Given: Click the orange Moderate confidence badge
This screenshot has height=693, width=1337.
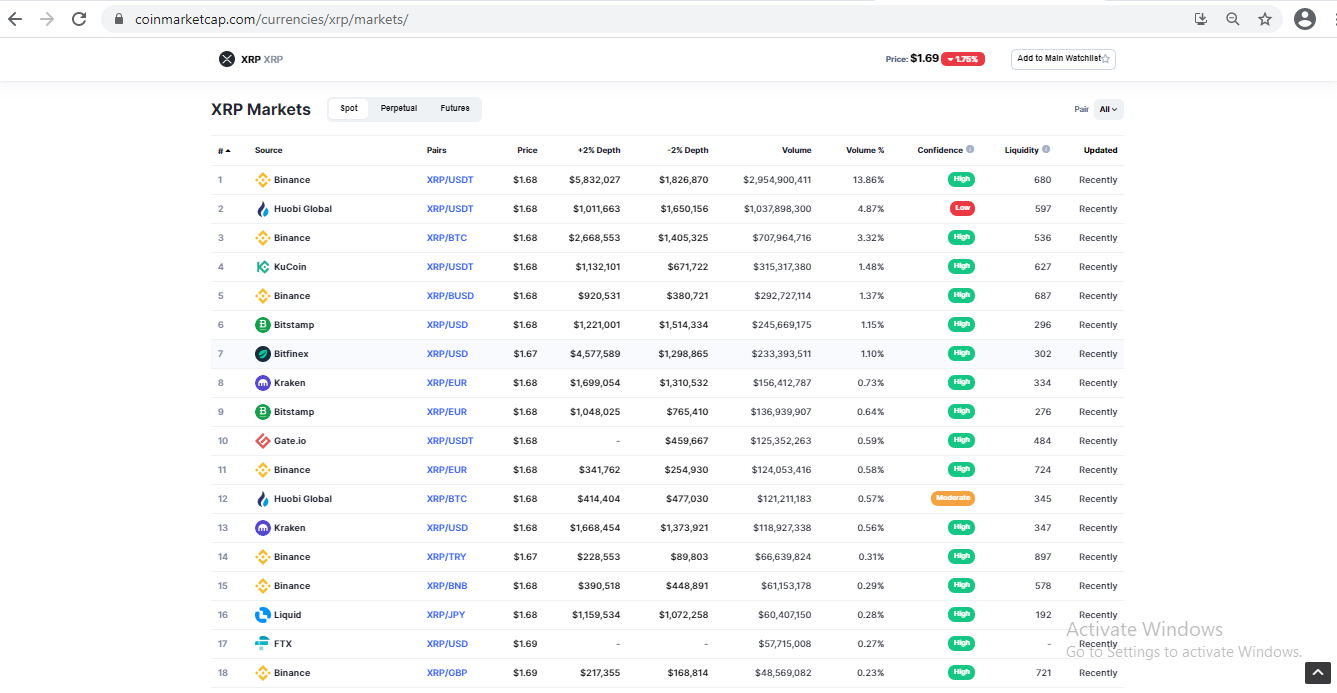Looking at the screenshot, I should pos(953,498).
